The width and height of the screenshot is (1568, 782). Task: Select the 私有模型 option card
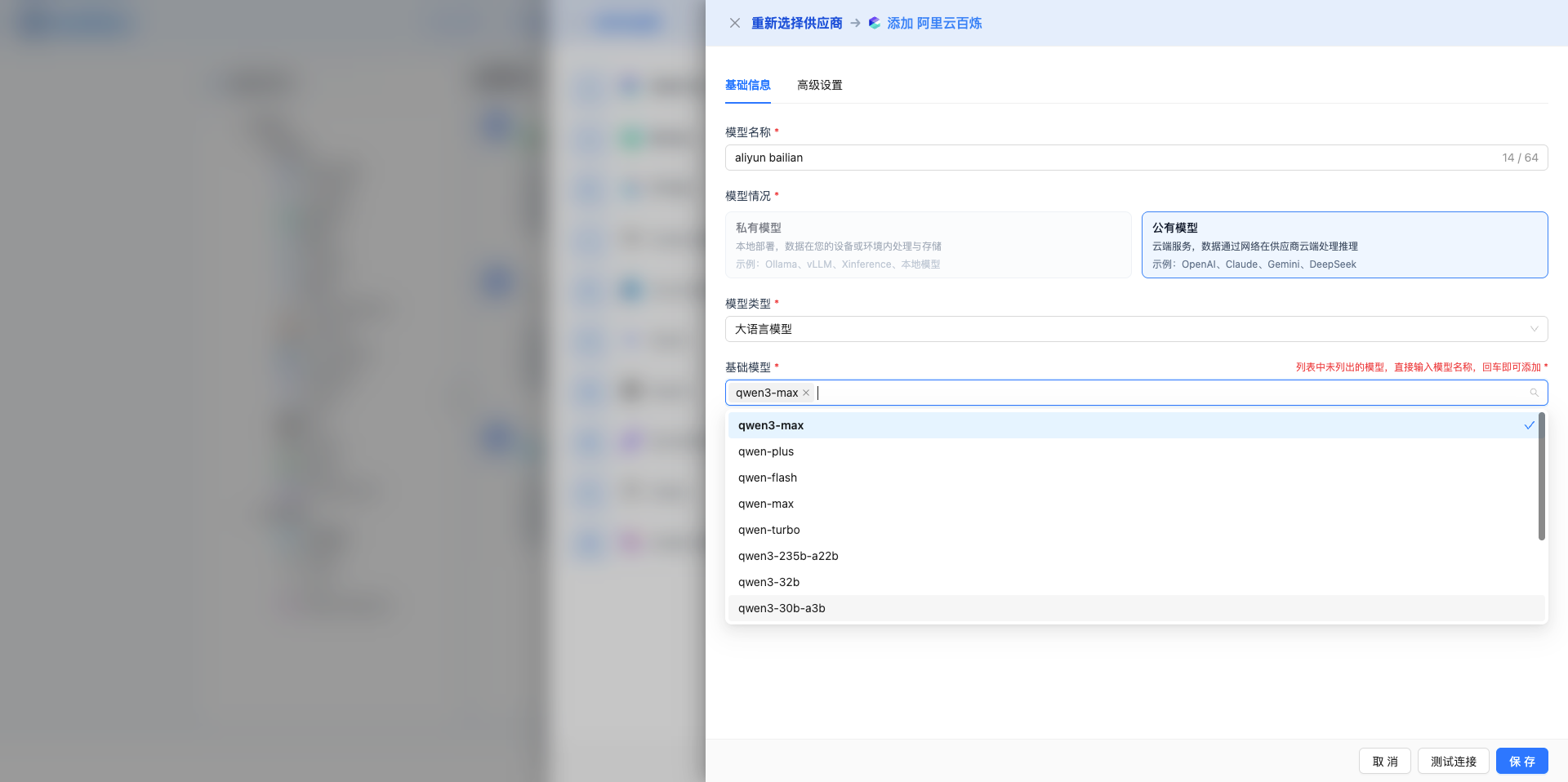pyautogui.click(x=929, y=245)
